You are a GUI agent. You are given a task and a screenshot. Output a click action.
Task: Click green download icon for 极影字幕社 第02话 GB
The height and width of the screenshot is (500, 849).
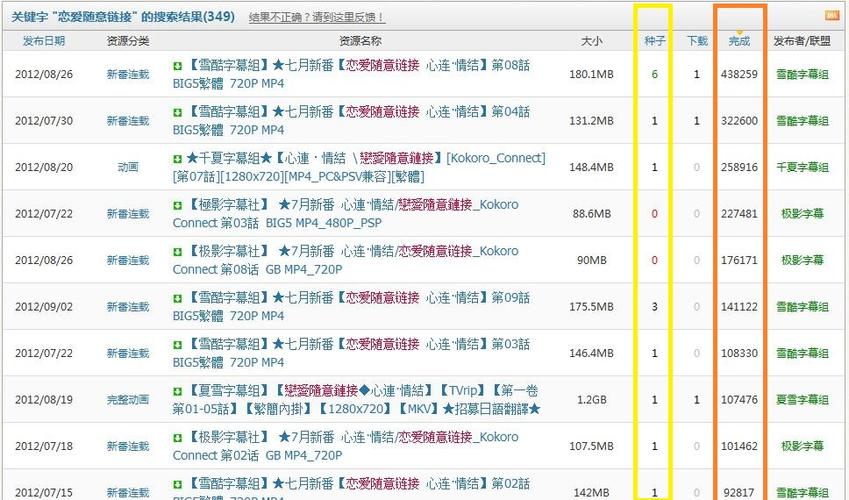(177, 438)
